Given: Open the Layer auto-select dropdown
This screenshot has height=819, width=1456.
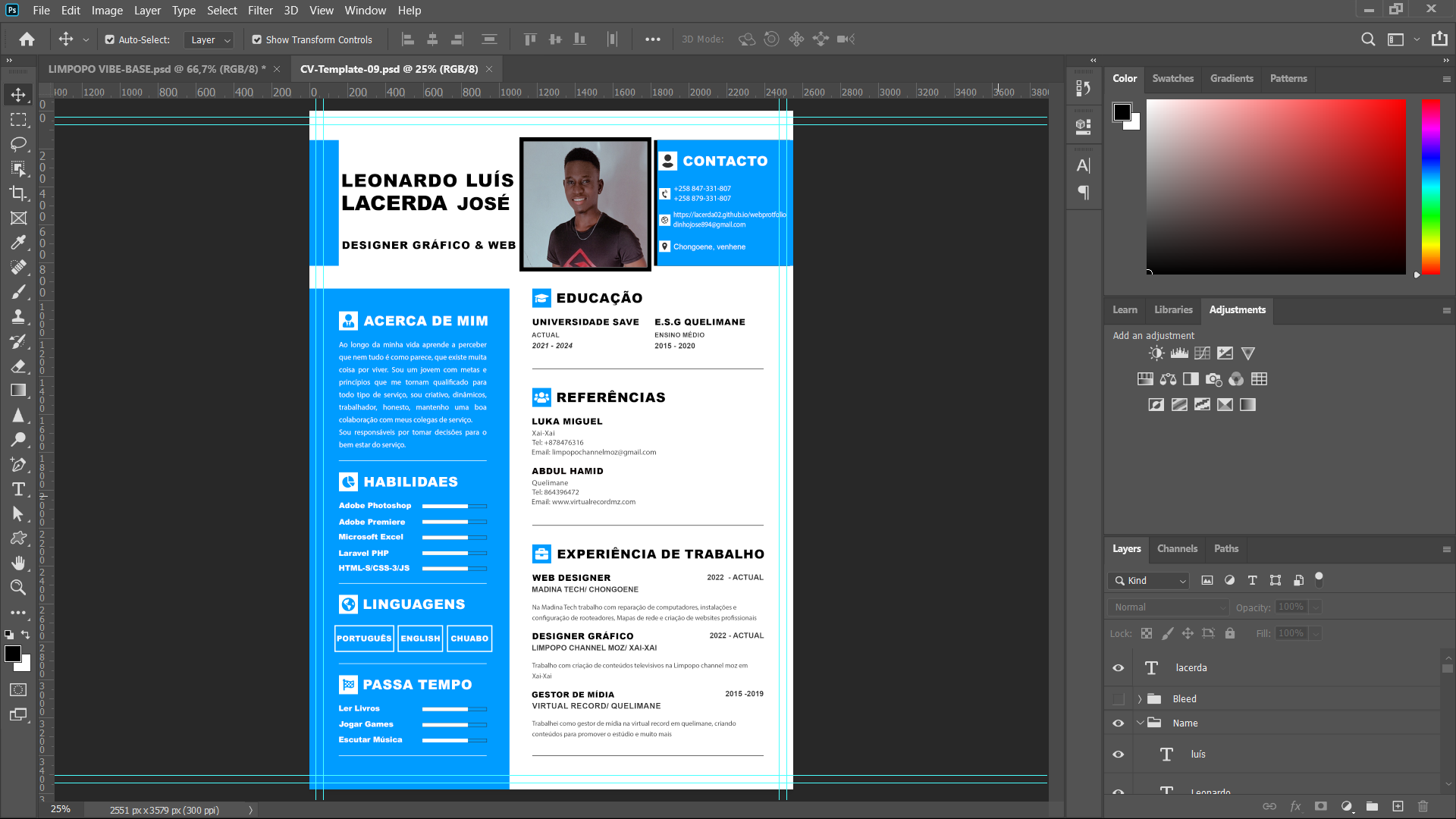Looking at the screenshot, I should (210, 39).
